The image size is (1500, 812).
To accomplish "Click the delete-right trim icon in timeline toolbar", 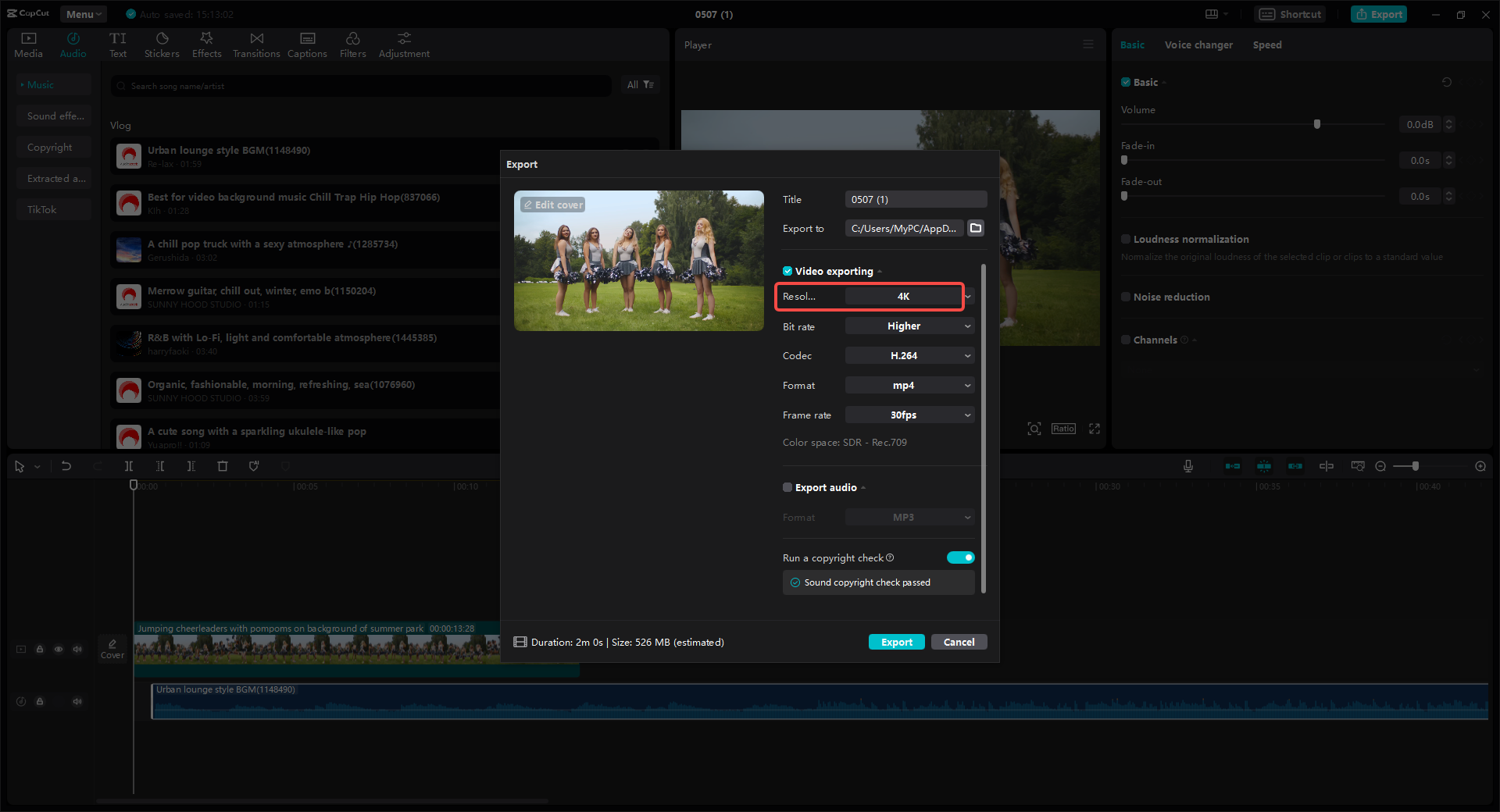I will click(x=191, y=466).
